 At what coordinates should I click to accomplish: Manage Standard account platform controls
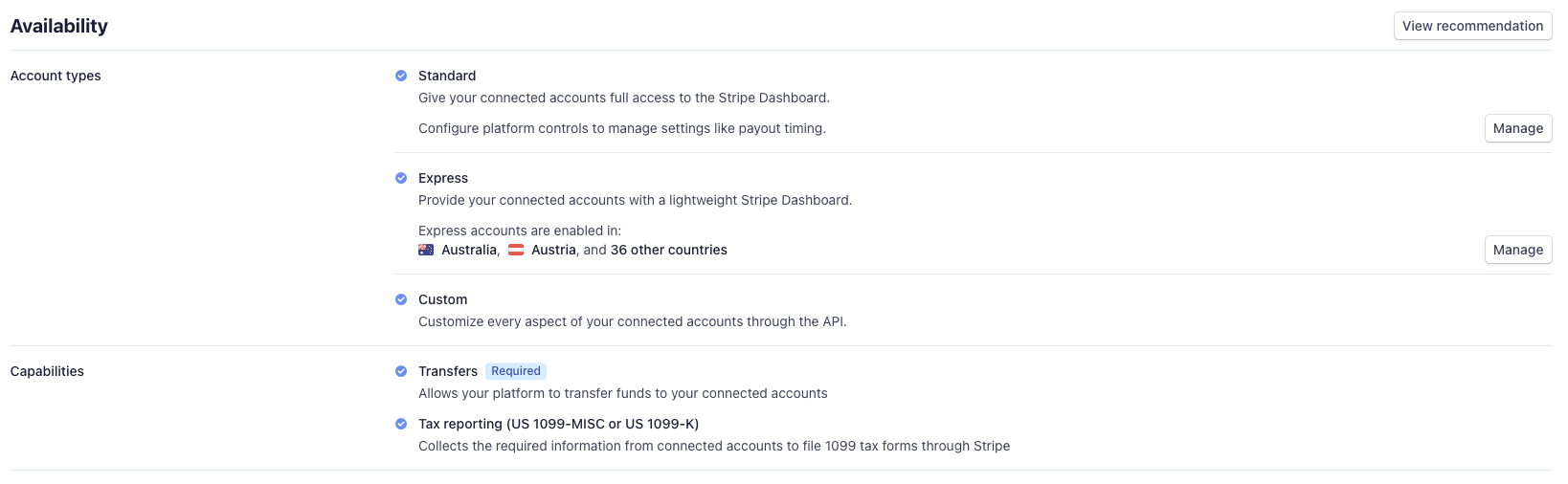tap(1517, 128)
